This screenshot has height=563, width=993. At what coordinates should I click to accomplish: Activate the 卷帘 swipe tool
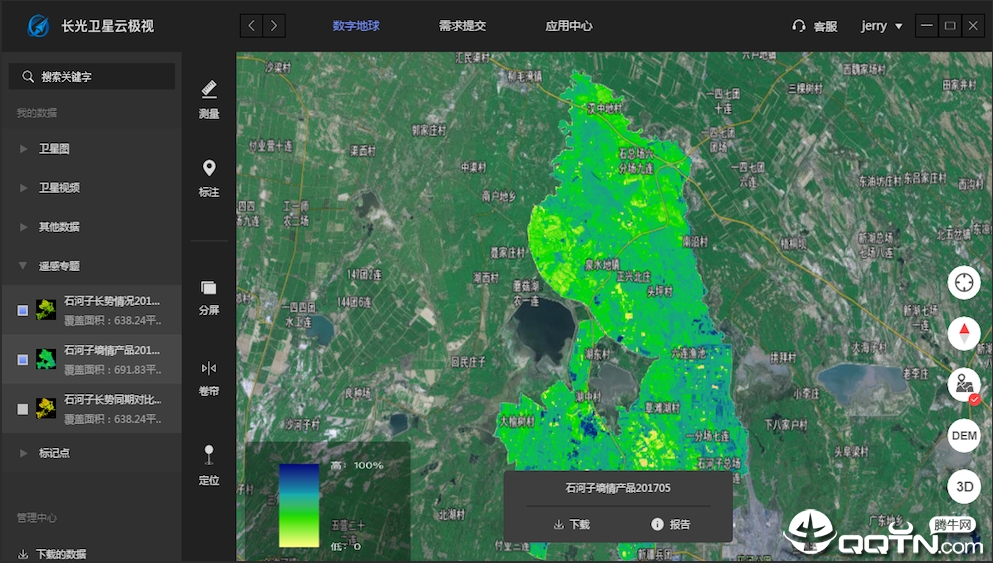pyautogui.click(x=209, y=377)
